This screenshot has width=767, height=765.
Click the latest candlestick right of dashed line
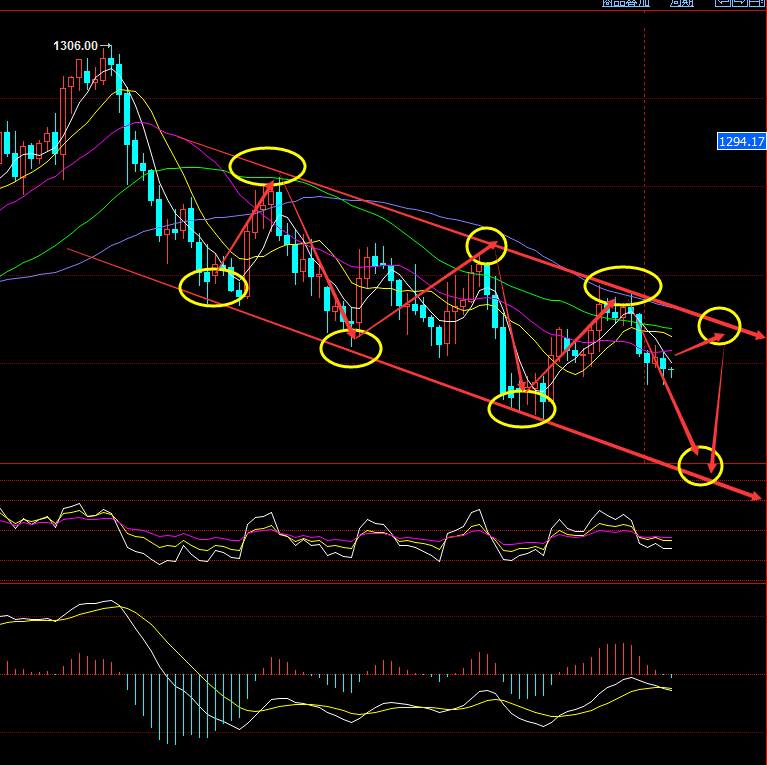click(671, 371)
